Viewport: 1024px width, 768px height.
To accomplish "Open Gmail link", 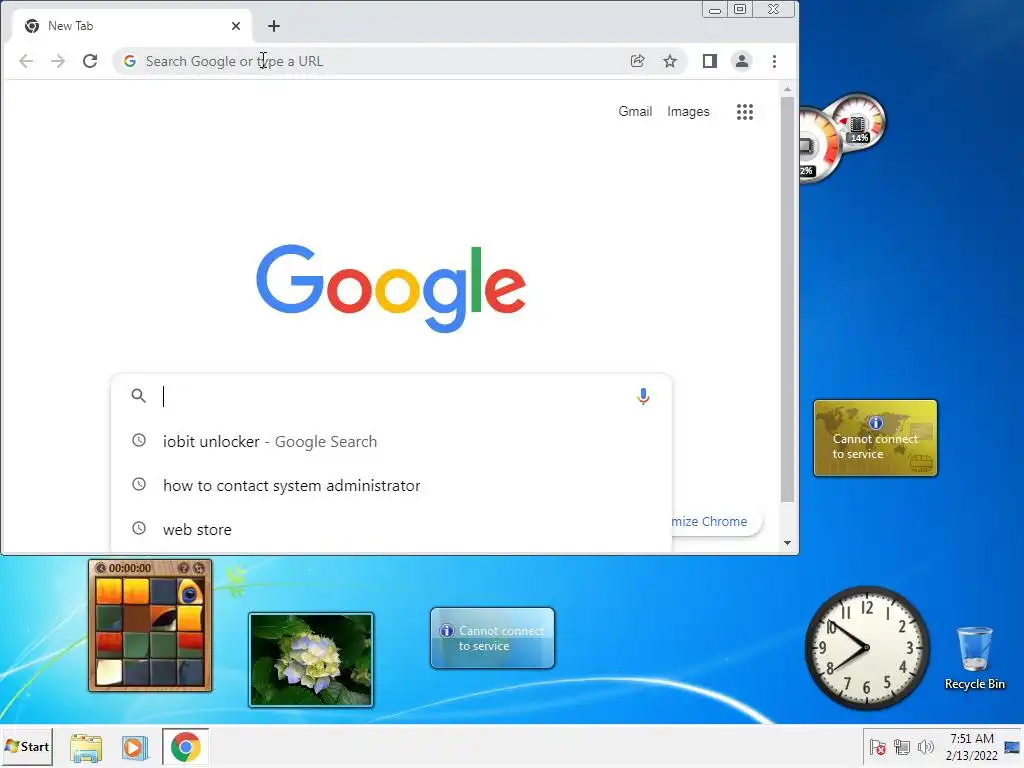I will [635, 112].
